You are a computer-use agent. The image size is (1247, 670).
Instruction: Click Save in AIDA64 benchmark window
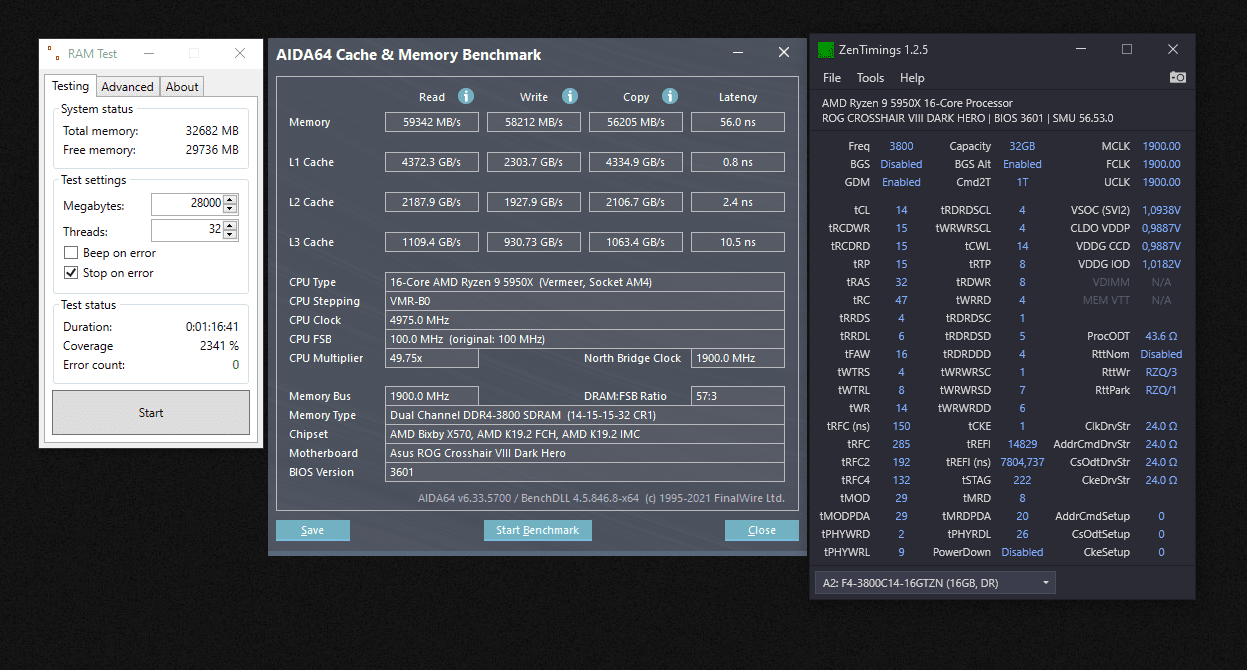pos(312,530)
